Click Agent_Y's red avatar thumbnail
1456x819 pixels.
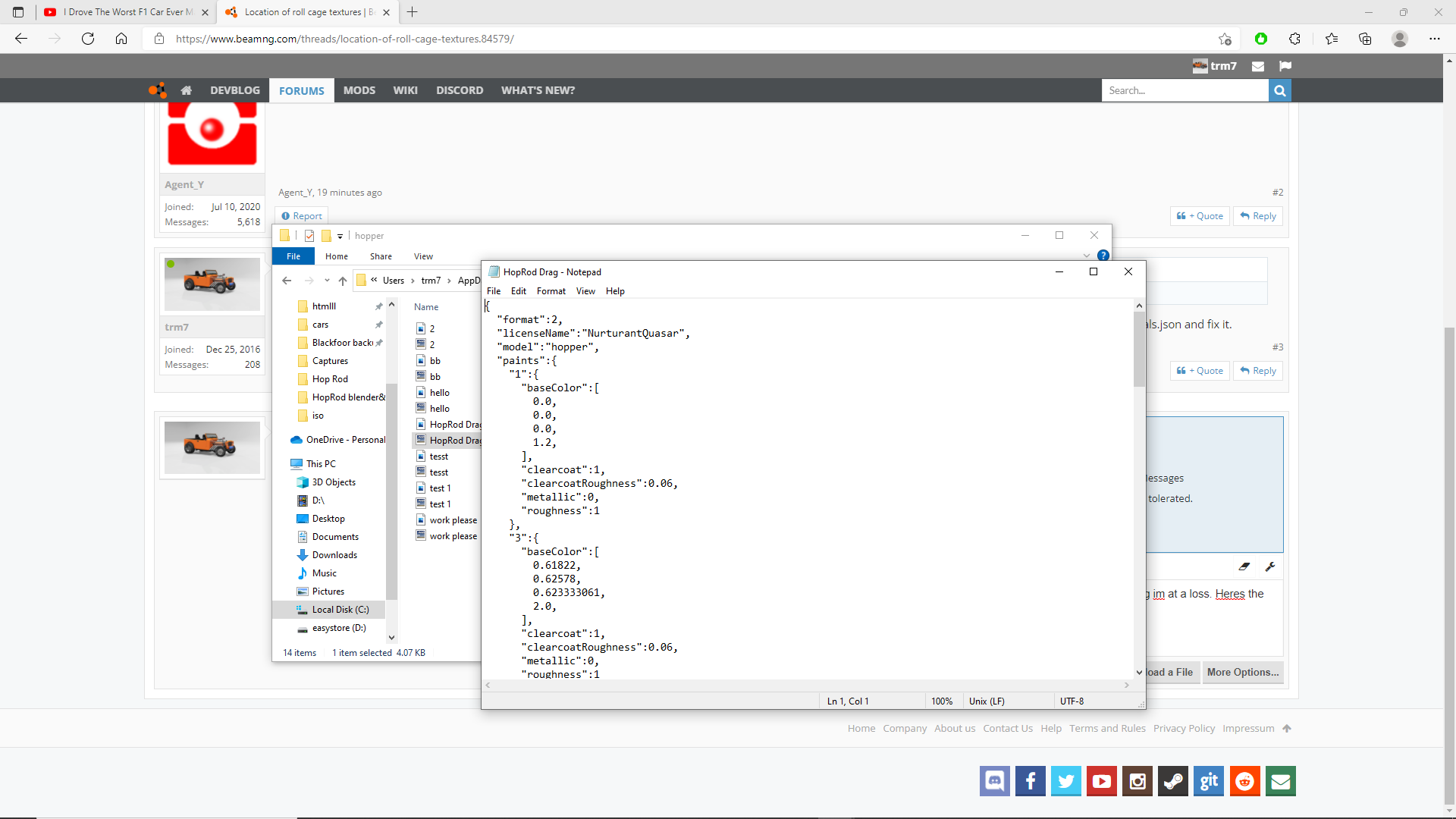tap(212, 133)
